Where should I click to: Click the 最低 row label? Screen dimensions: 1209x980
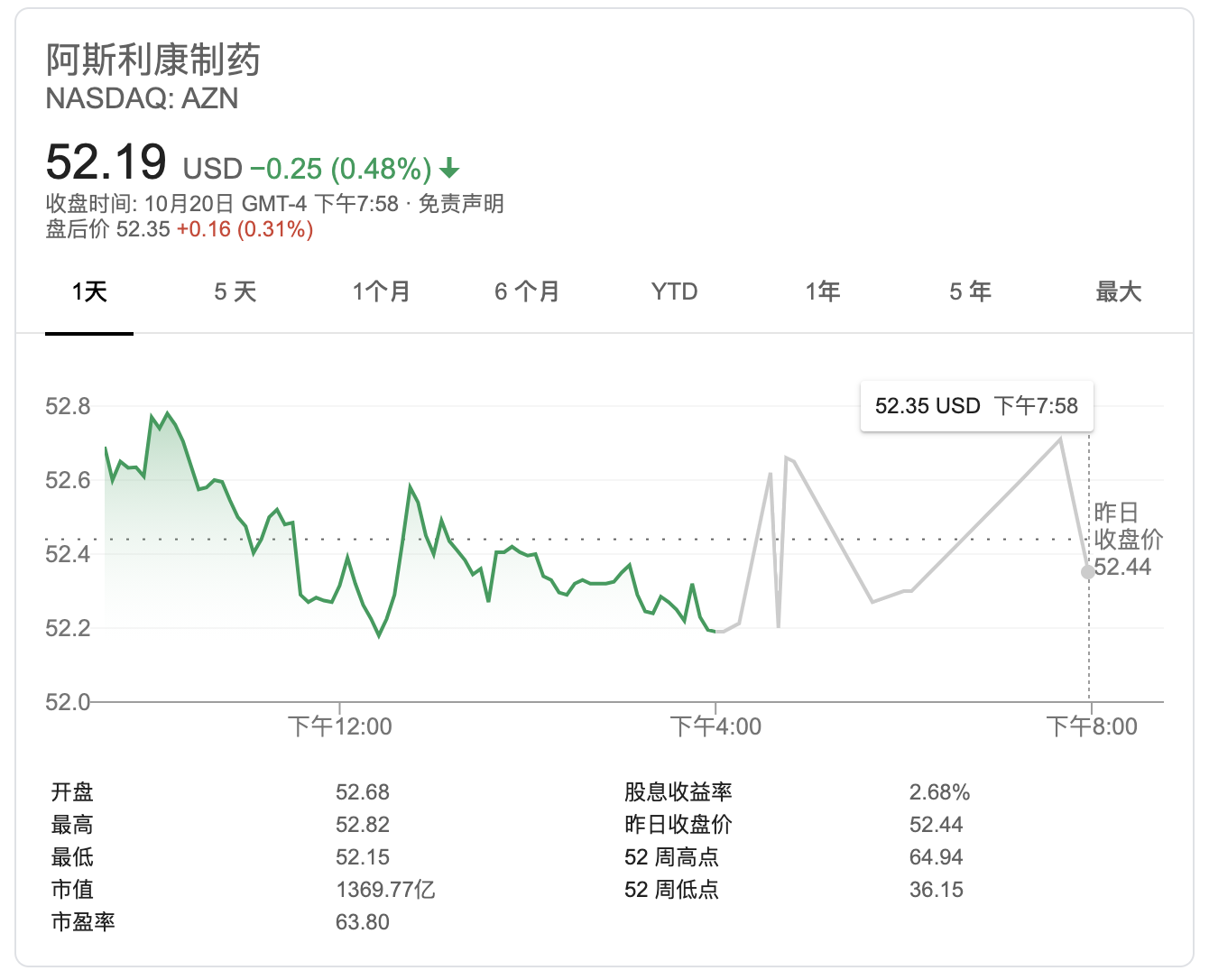click(72, 857)
